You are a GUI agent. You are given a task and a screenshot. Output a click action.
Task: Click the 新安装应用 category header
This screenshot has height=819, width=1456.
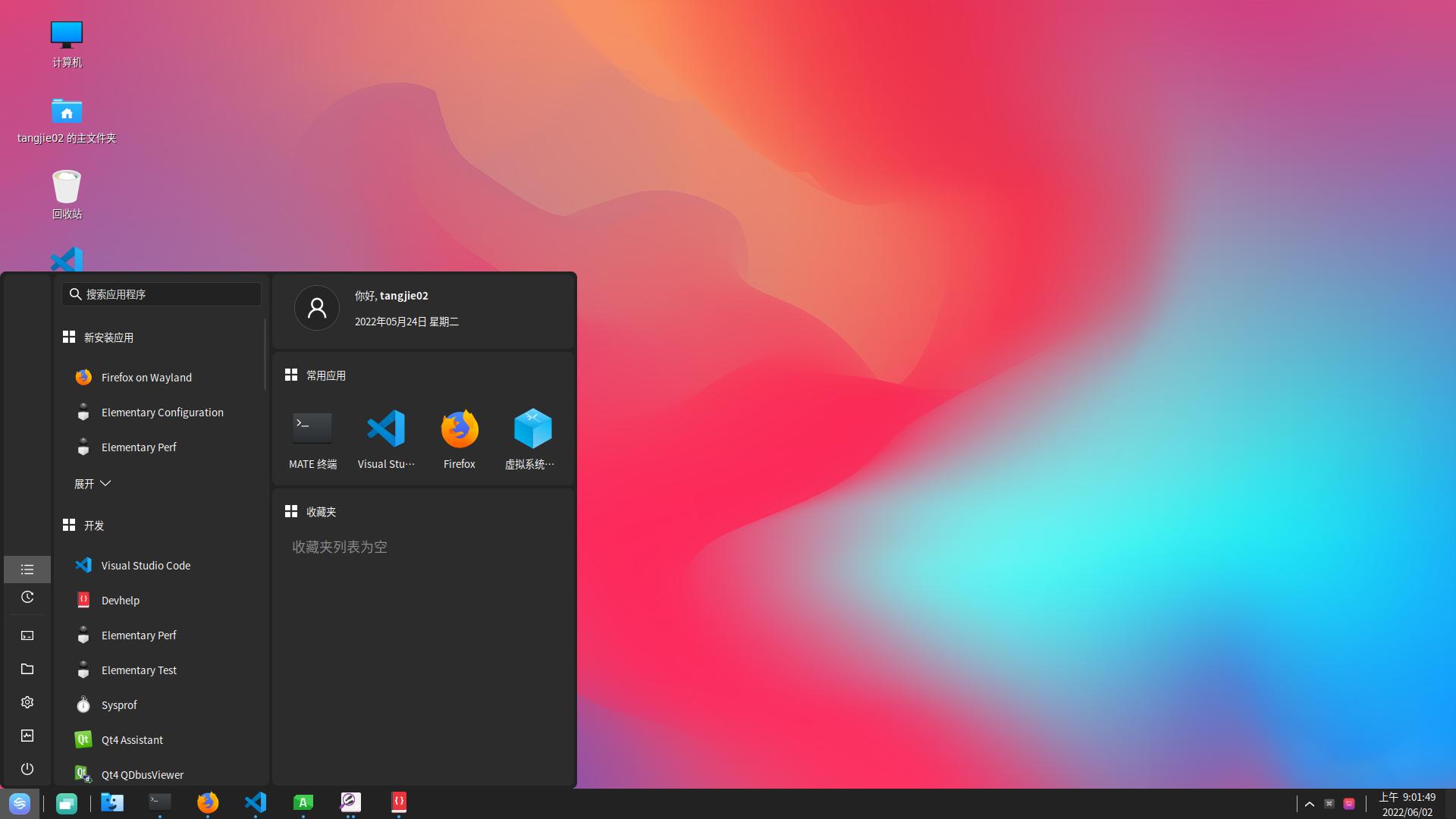108,337
